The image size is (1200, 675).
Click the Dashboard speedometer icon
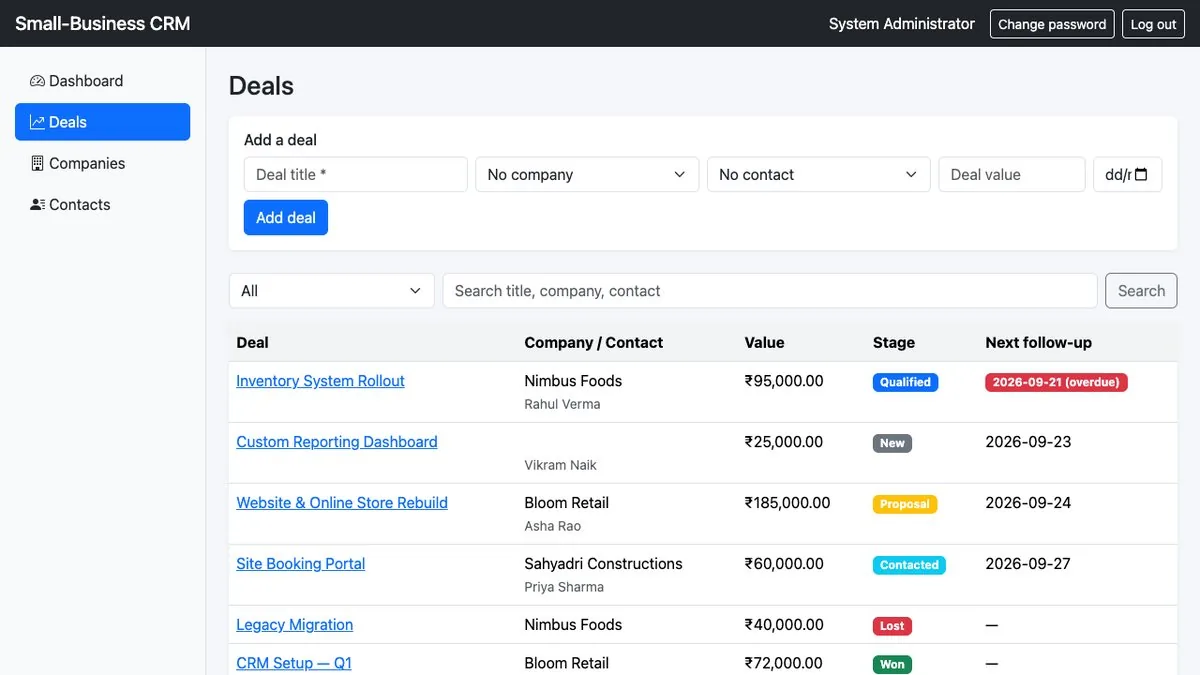(37, 81)
